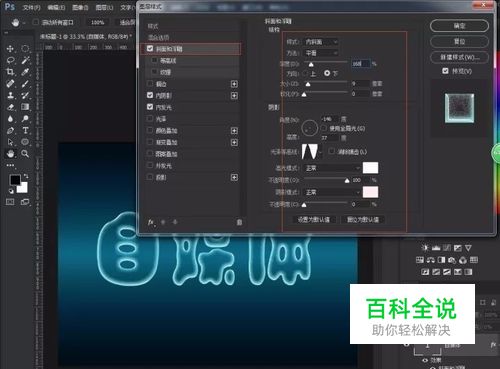Enable 使用全局光 (Use Global Light)
Viewport: 500px width, 369px height.
tap(324, 128)
